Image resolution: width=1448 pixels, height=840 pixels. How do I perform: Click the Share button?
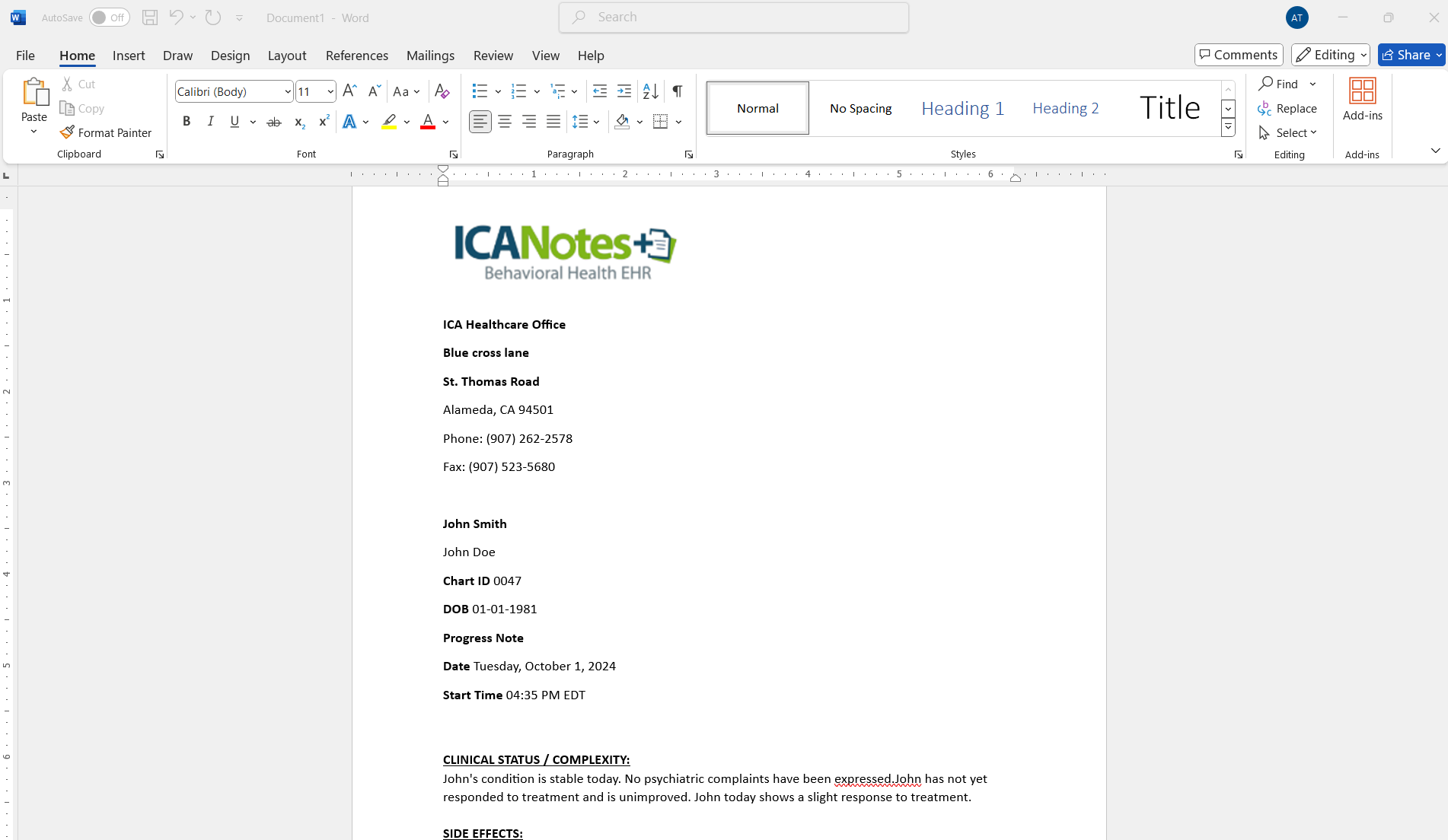point(1411,55)
